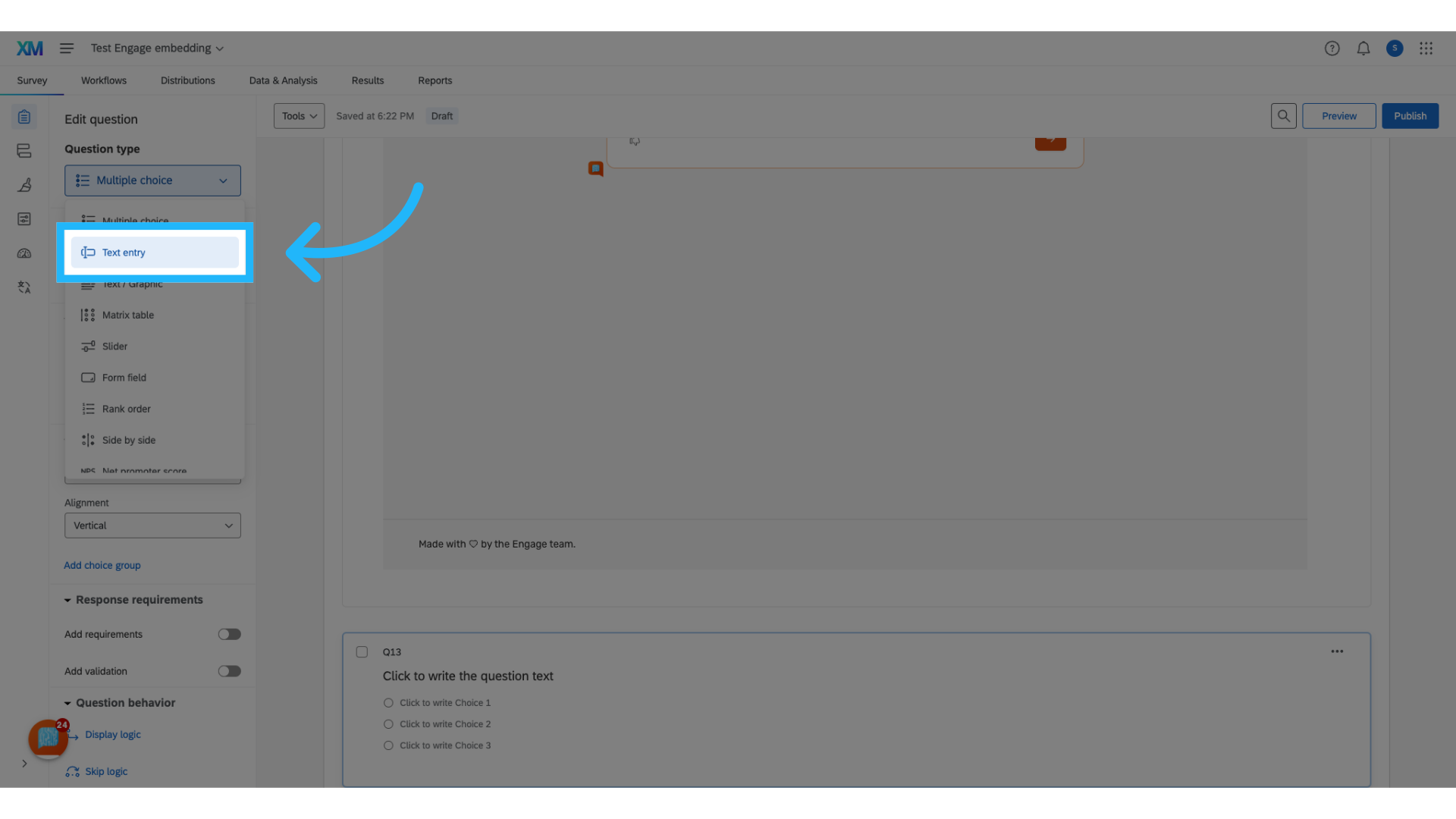Open Display logic link

click(113, 735)
